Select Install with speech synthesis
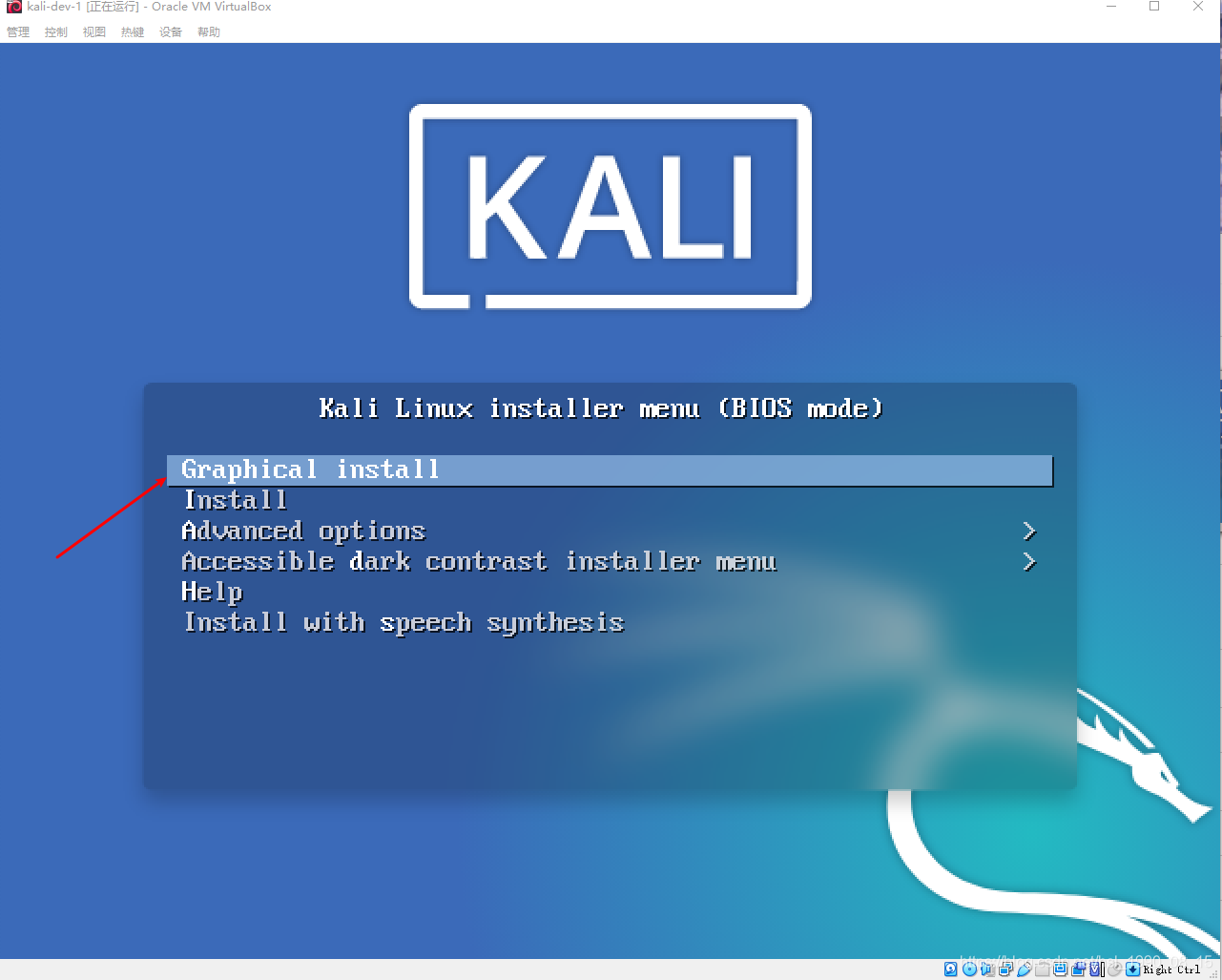Screen dimensions: 1222x980 point(404,623)
